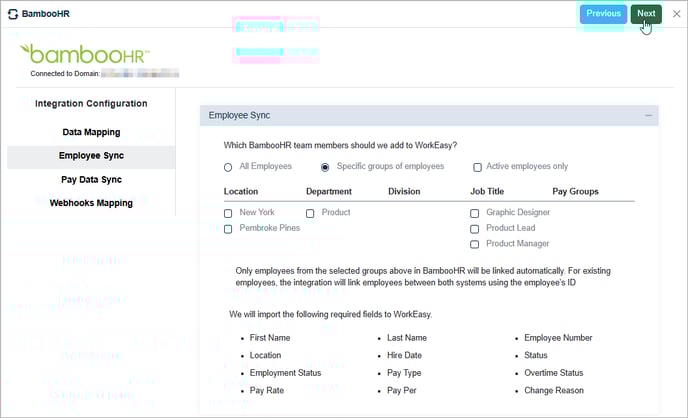This screenshot has height=418, width=688.
Task: Open the Pay Data Sync section
Action: (91, 179)
